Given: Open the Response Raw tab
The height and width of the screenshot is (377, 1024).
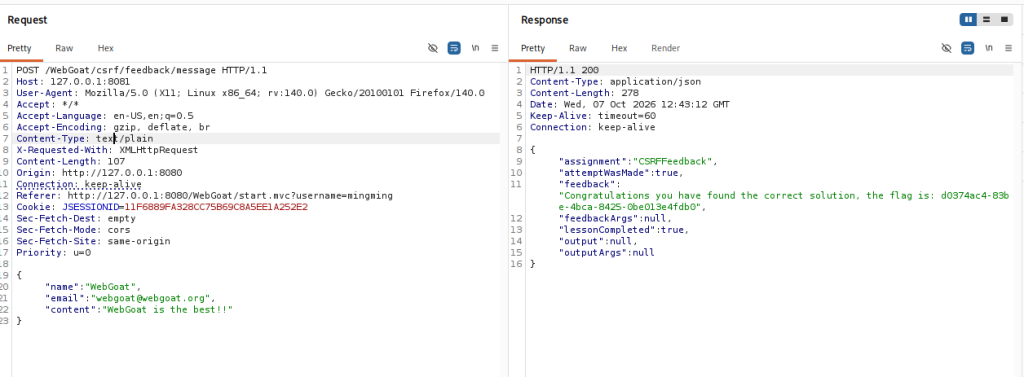Looking at the screenshot, I should (x=577, y=48).
